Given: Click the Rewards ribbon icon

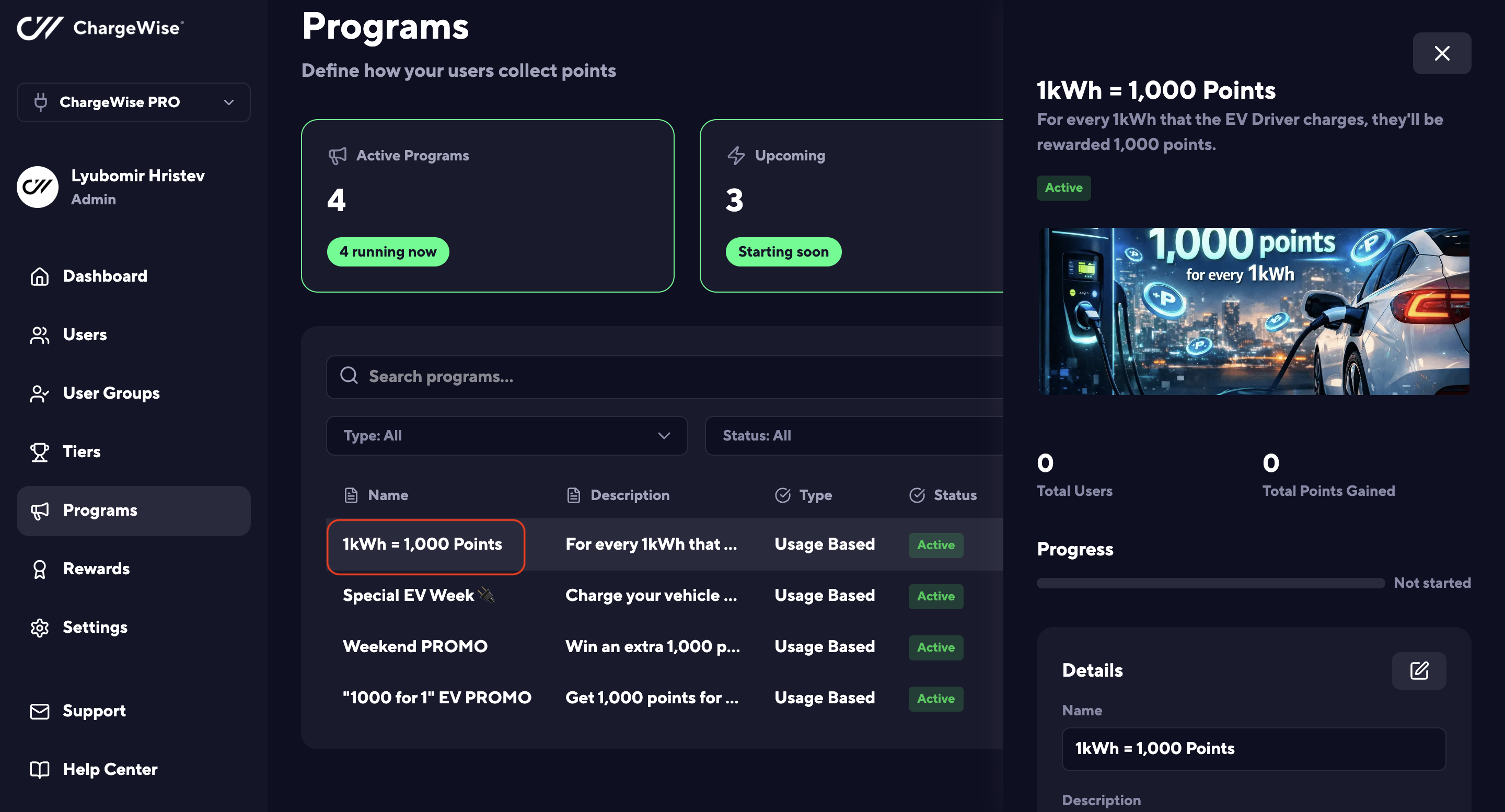Looking at the screenshot, I should (x=39, y=569).
